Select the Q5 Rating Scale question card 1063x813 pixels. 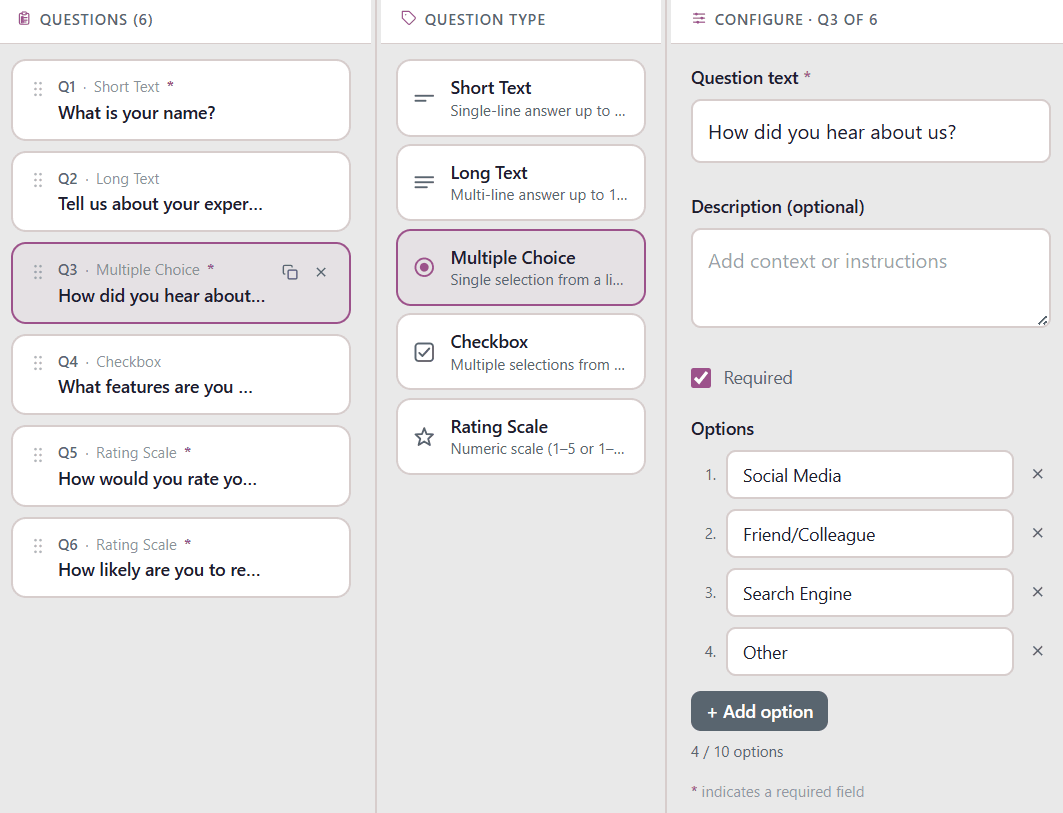point(180,465)
